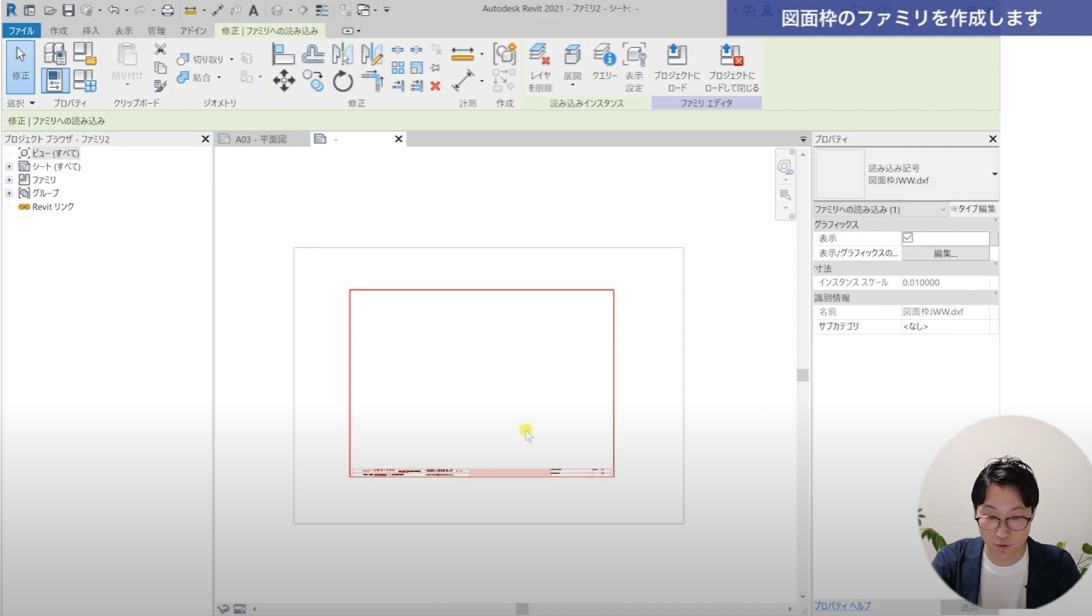Click Load into Project and Close icon
The height and width of the screenshot is (616, 1092).
[x=731, y=62]
